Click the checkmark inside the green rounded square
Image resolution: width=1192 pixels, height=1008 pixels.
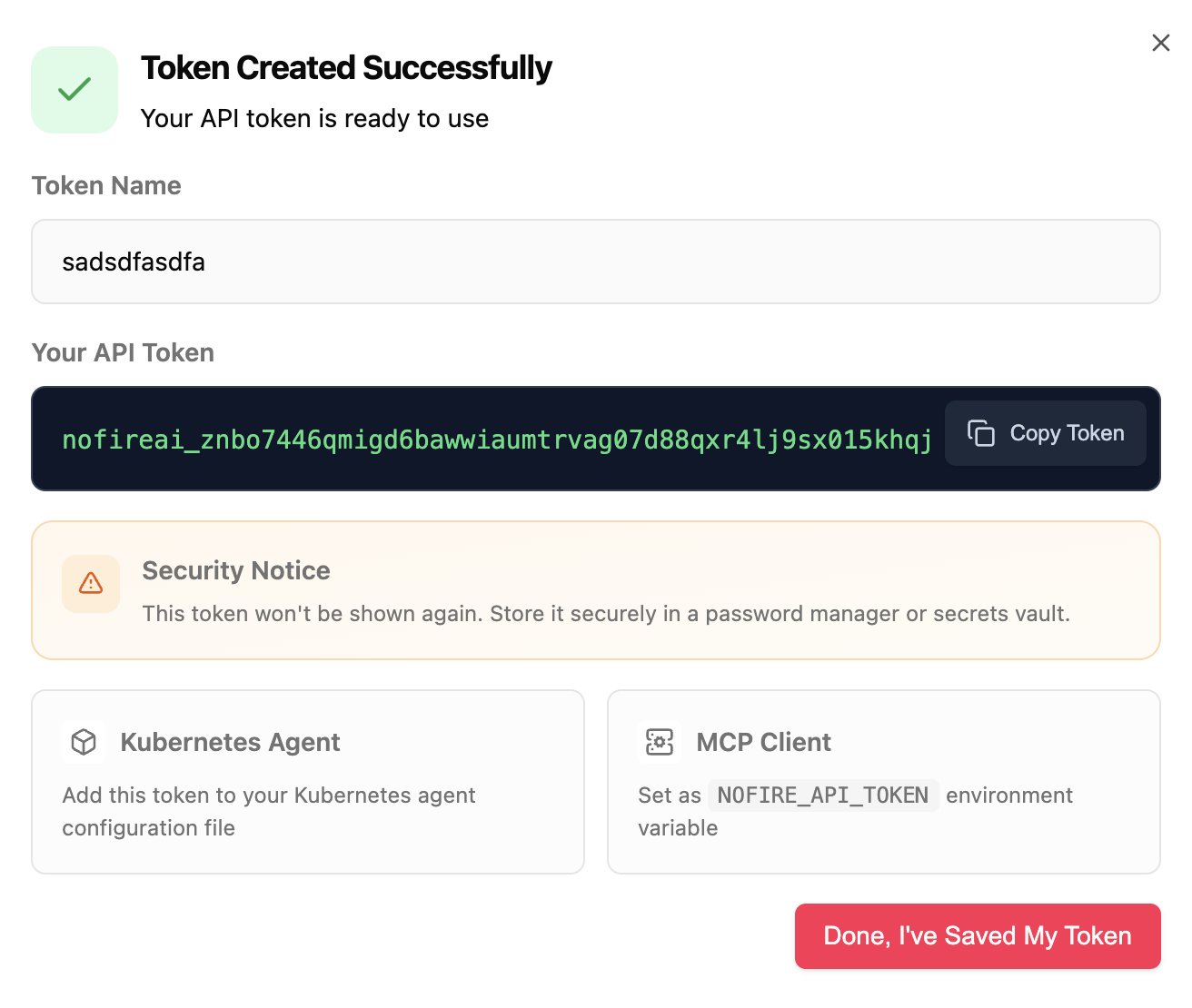pyautogui.click(x=74, y=89)
